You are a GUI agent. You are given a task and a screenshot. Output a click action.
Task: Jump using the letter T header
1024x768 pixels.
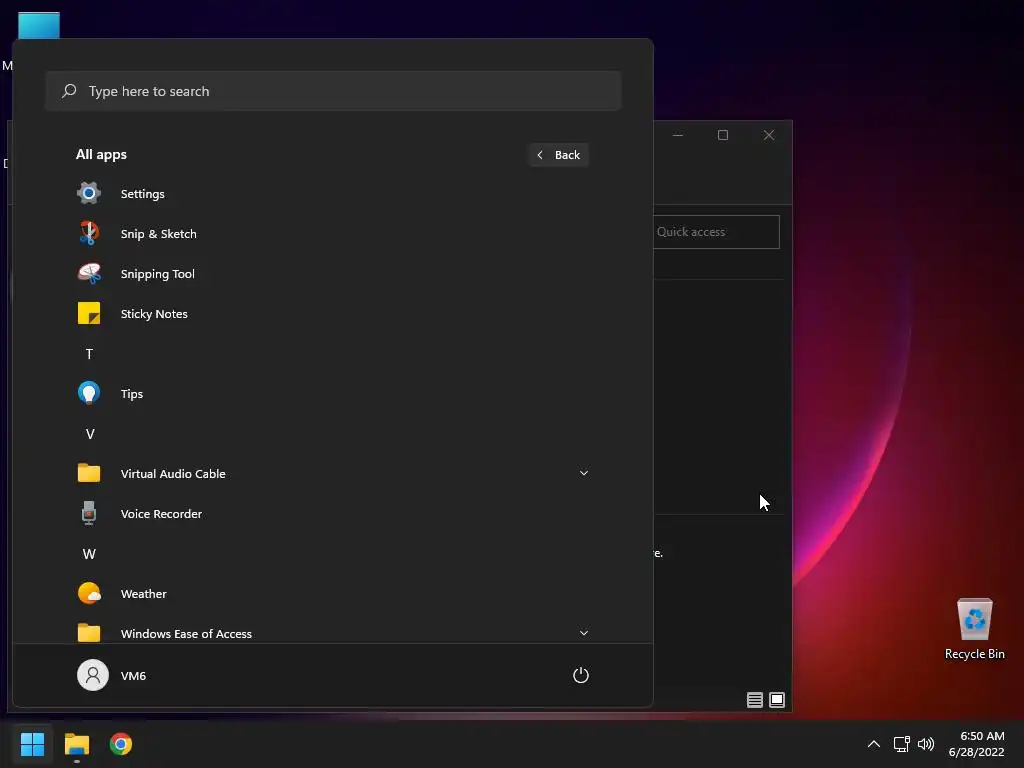click(x=89, y=354)
